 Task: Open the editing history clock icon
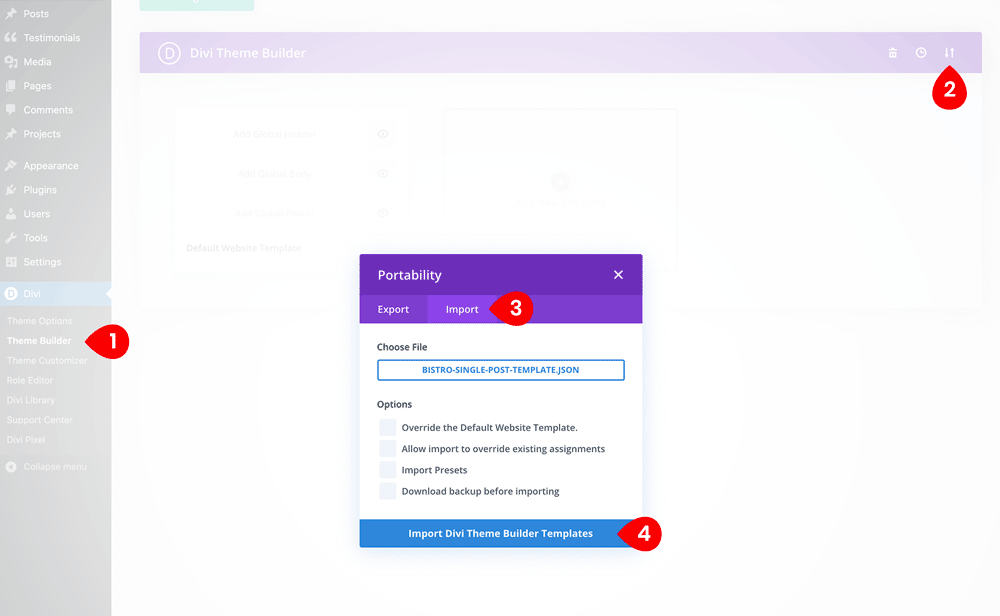pos(921,52)
